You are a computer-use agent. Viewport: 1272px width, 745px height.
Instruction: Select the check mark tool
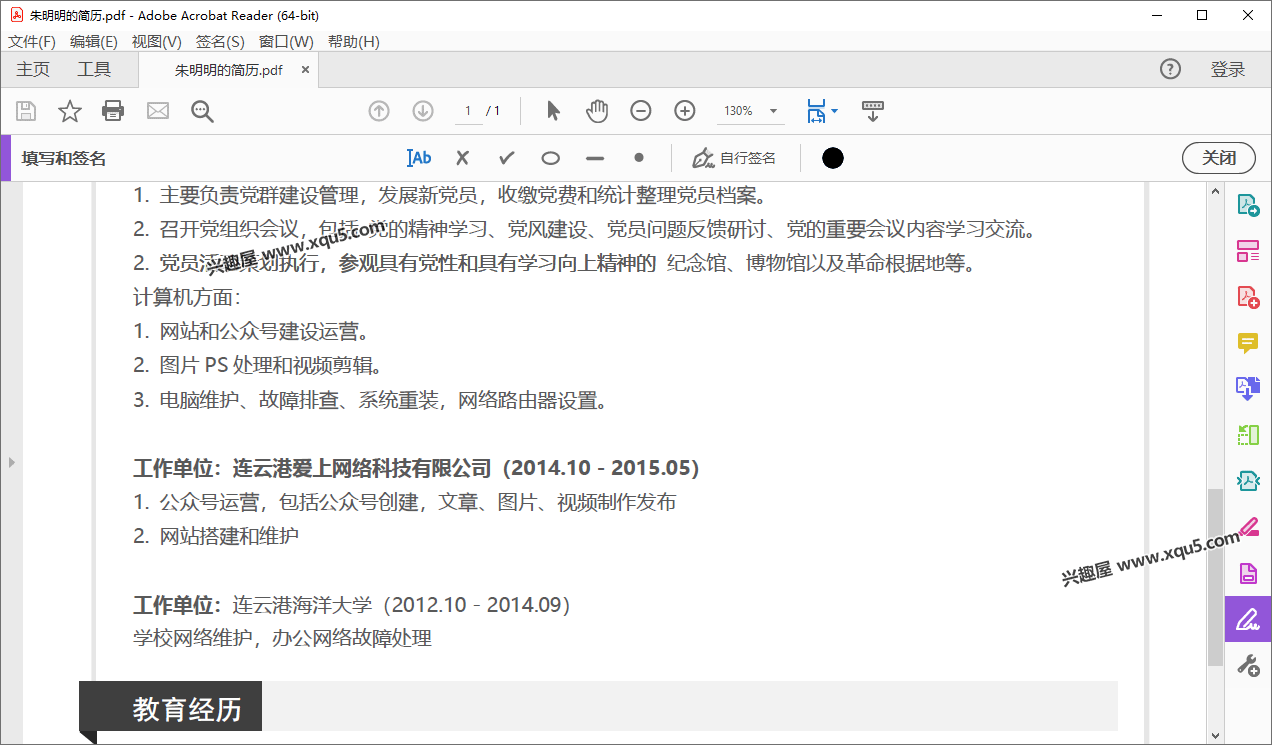pos(507,158)
